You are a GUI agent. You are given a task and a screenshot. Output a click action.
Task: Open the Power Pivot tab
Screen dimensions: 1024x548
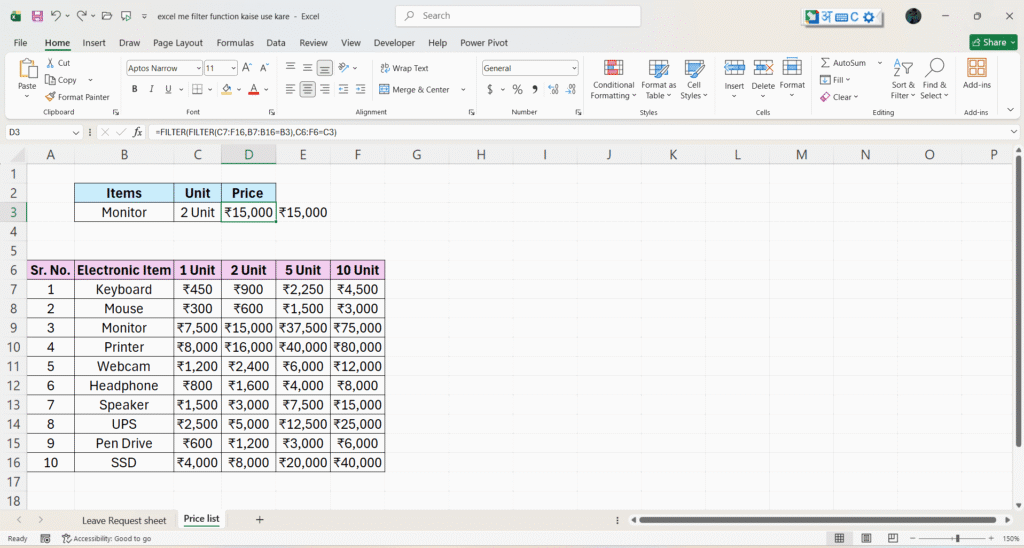tap(484, 42)
